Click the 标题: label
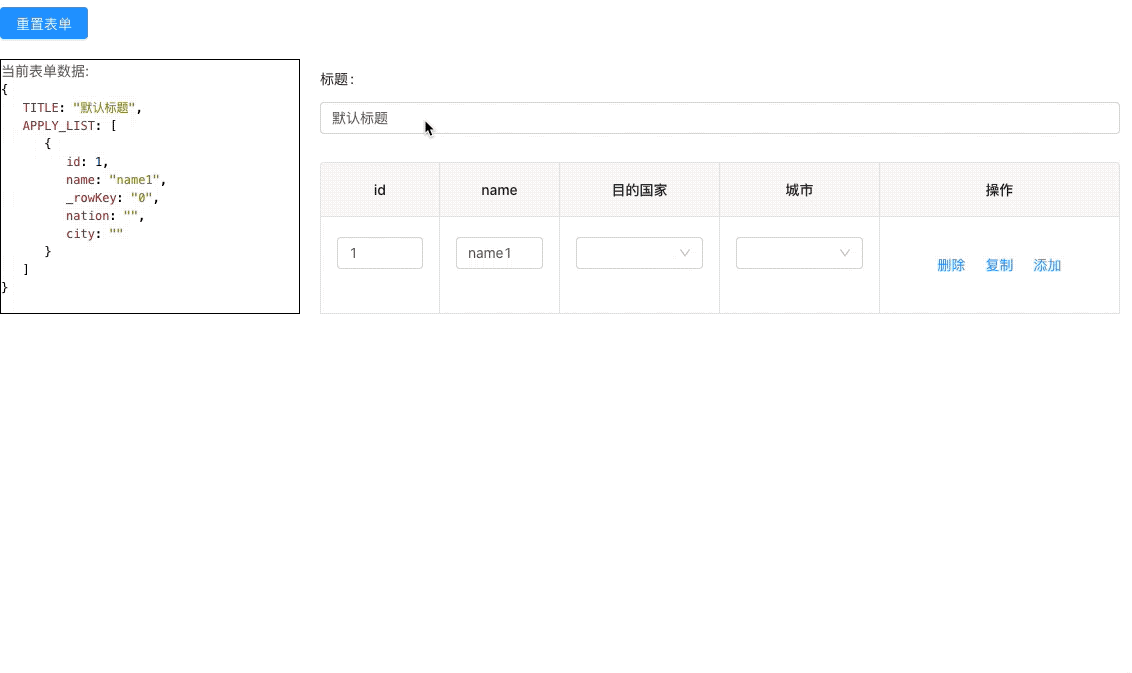The width and height of the screenshot is (1132, 673). (337, 79)
